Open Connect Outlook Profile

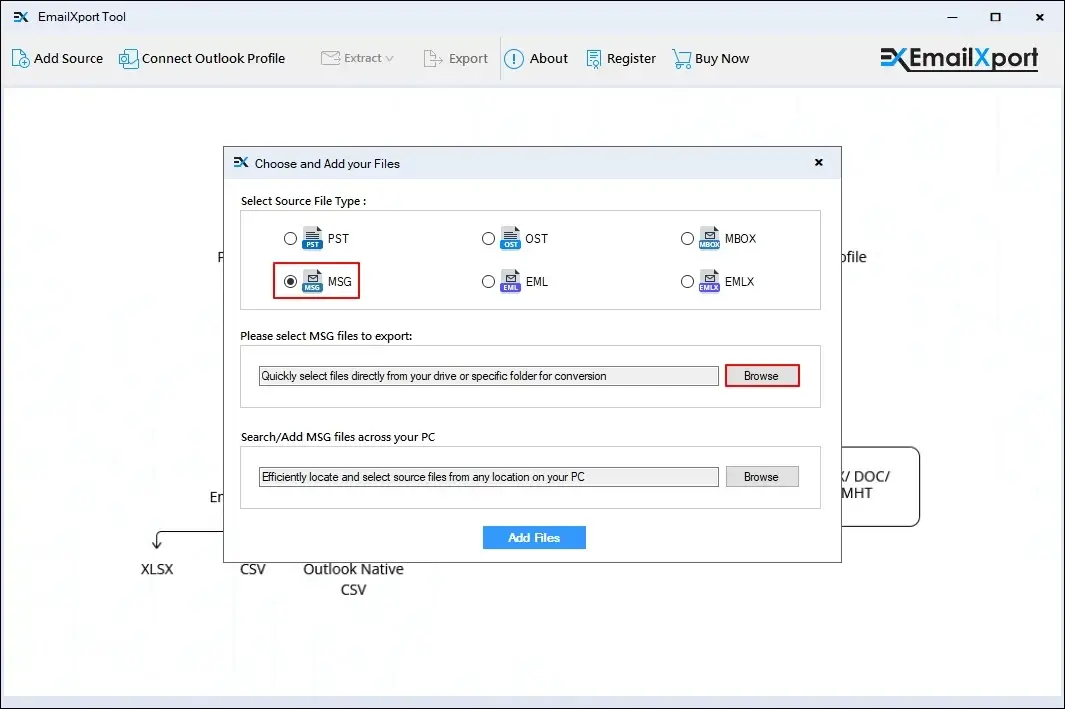(x=128, y=59)
